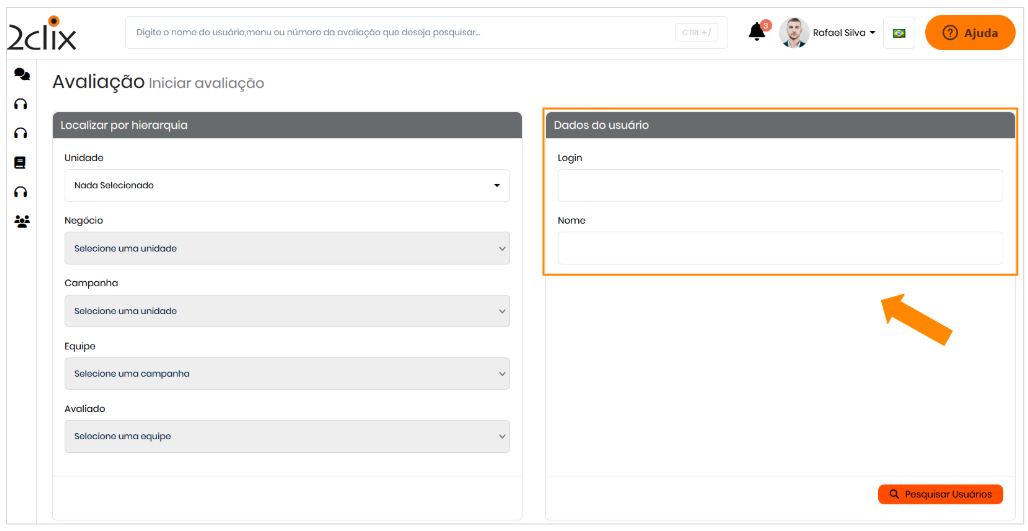Screen dimensions: 1028x531
Task: Open the Equipe dropdown
Action: [x=286, y=374]
